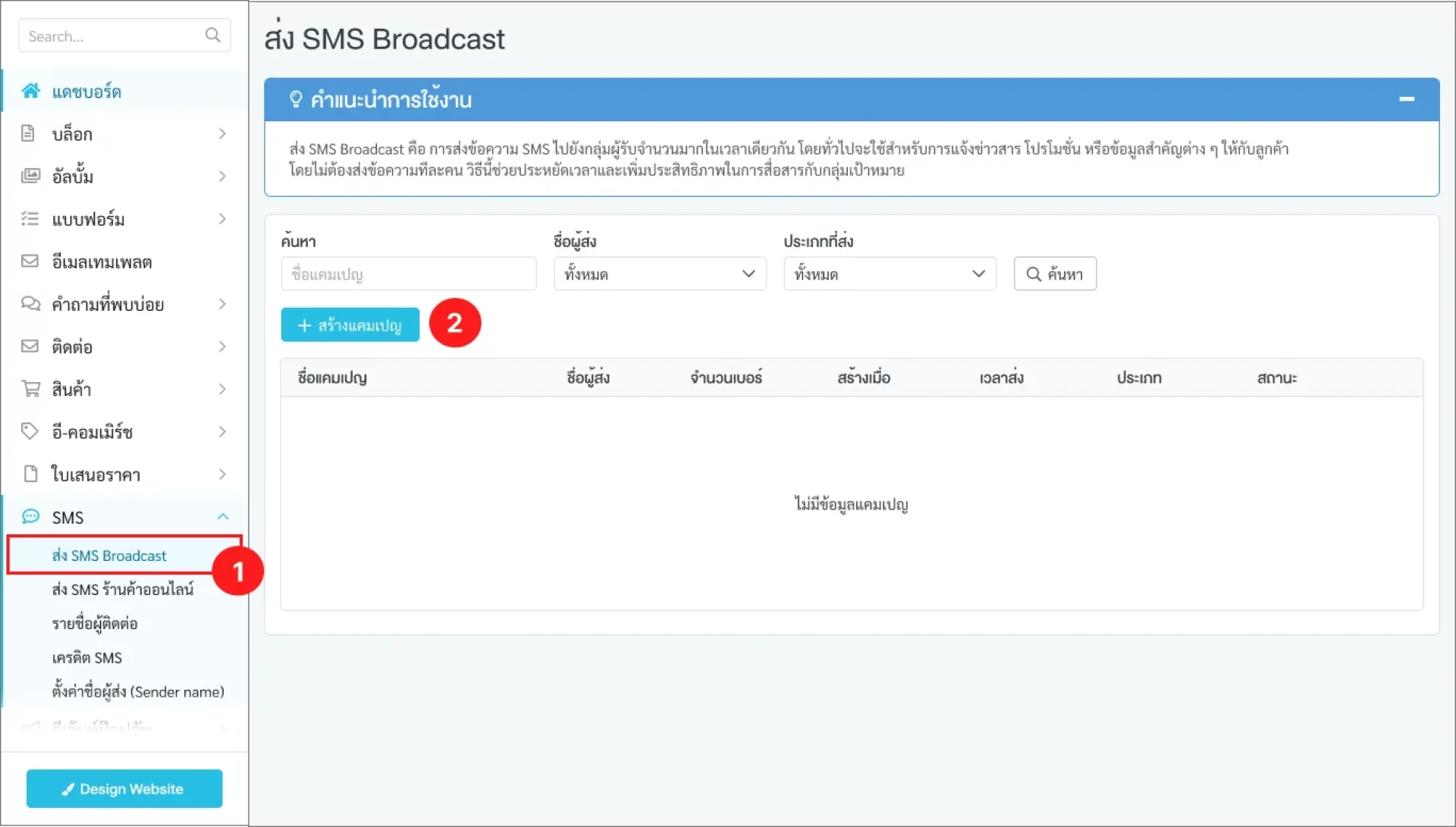Open the ประเภทที่ส่ง dropdown

click(x=889, y=274)
